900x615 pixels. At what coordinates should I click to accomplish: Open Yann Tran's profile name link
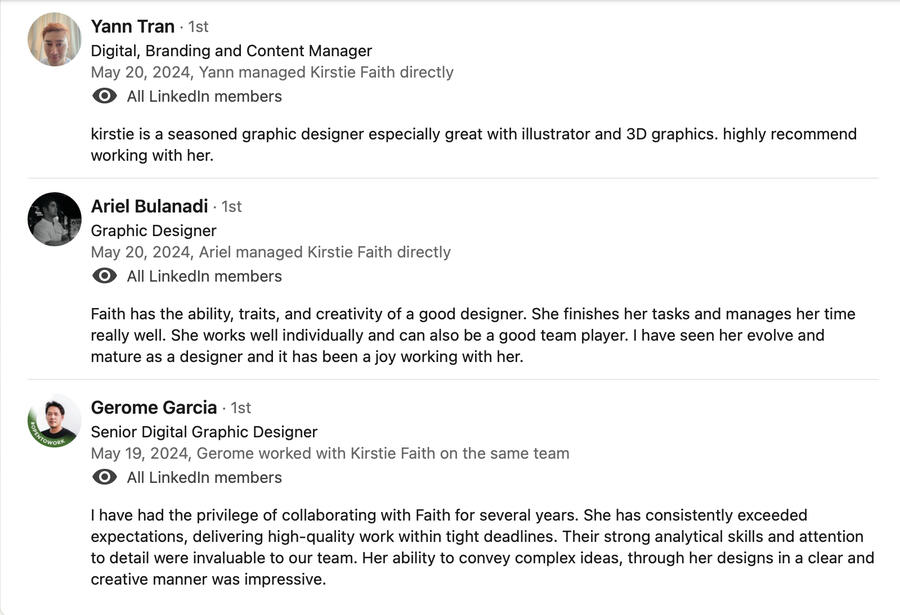click(132, 27)
